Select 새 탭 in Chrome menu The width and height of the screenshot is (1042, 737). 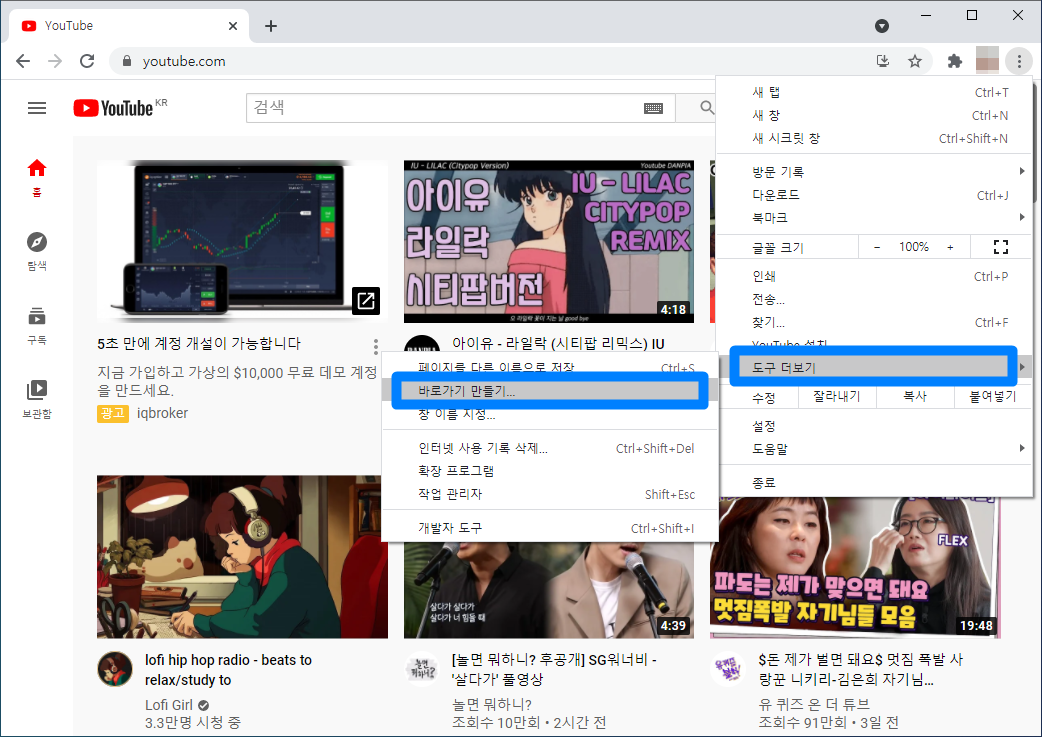click(x=876, y=92)
